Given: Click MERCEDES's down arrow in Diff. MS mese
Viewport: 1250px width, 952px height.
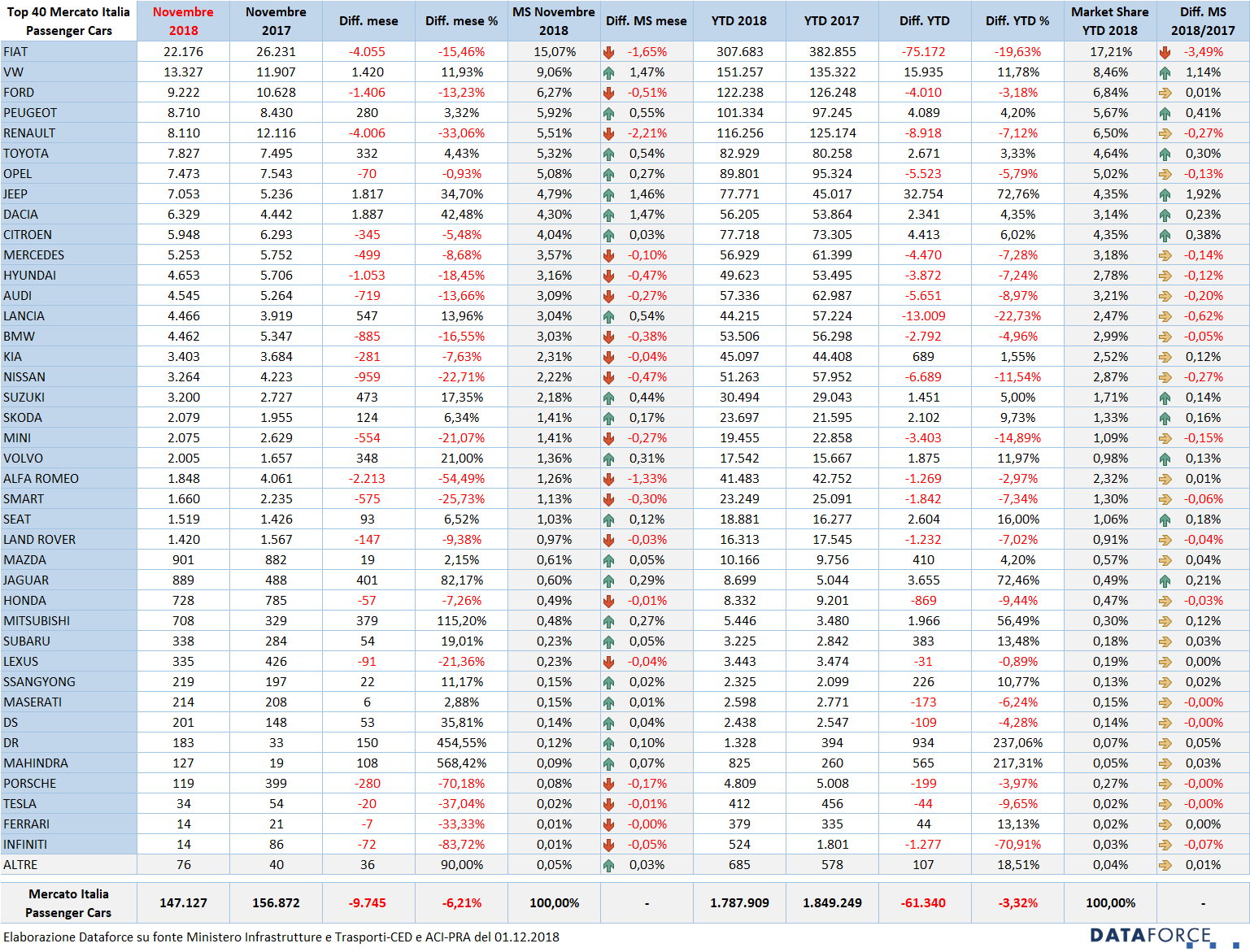Looking at the screenshot, I should pos(608,255).
